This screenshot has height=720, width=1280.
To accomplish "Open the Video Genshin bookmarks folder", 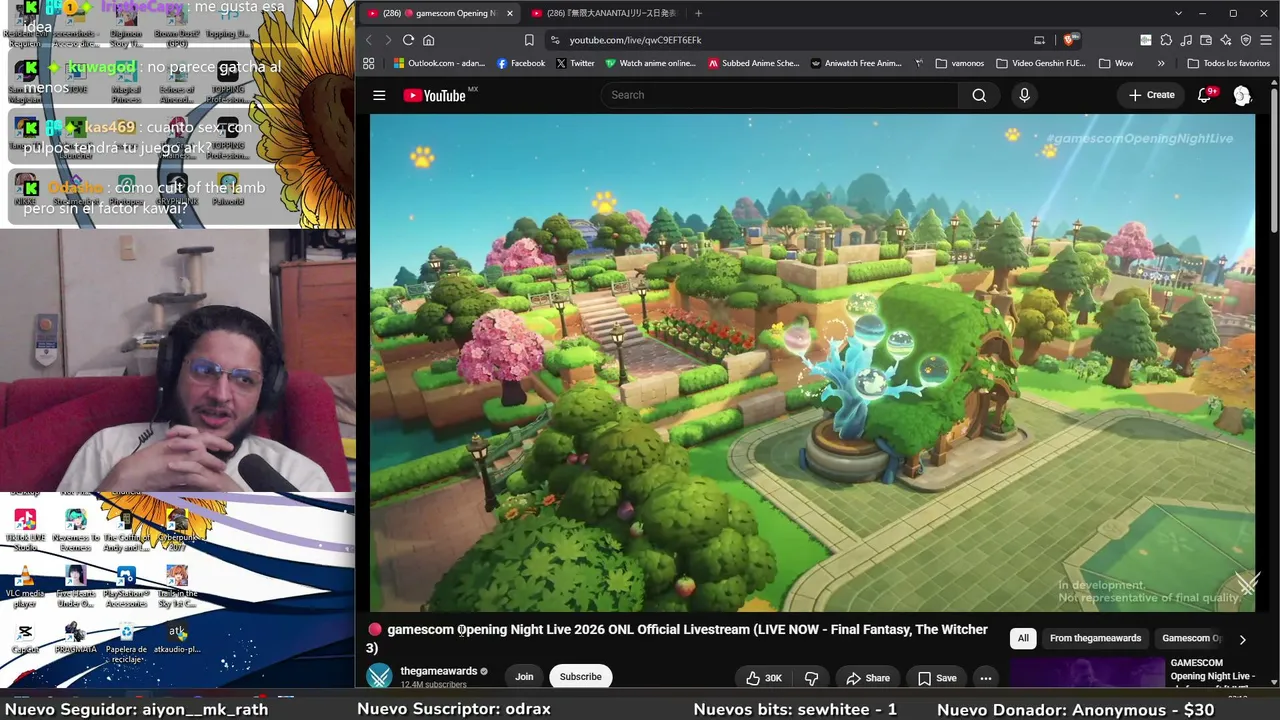I will tap(1041, 63).
